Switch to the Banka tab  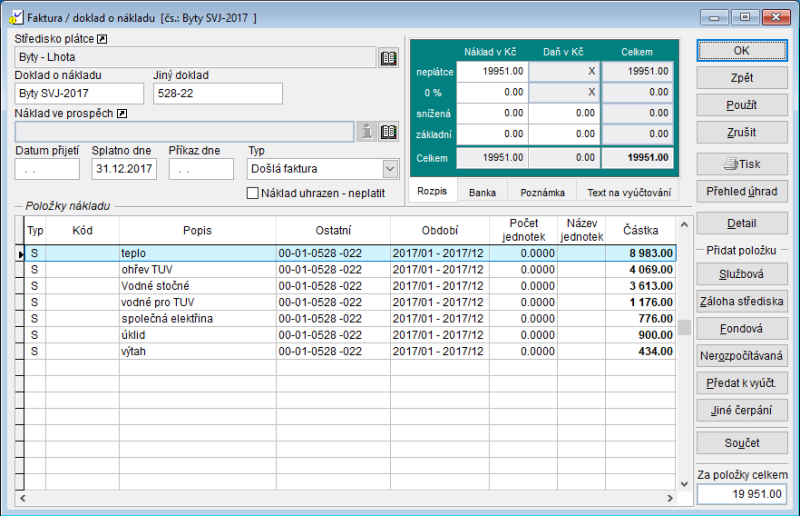coord(482,192)
